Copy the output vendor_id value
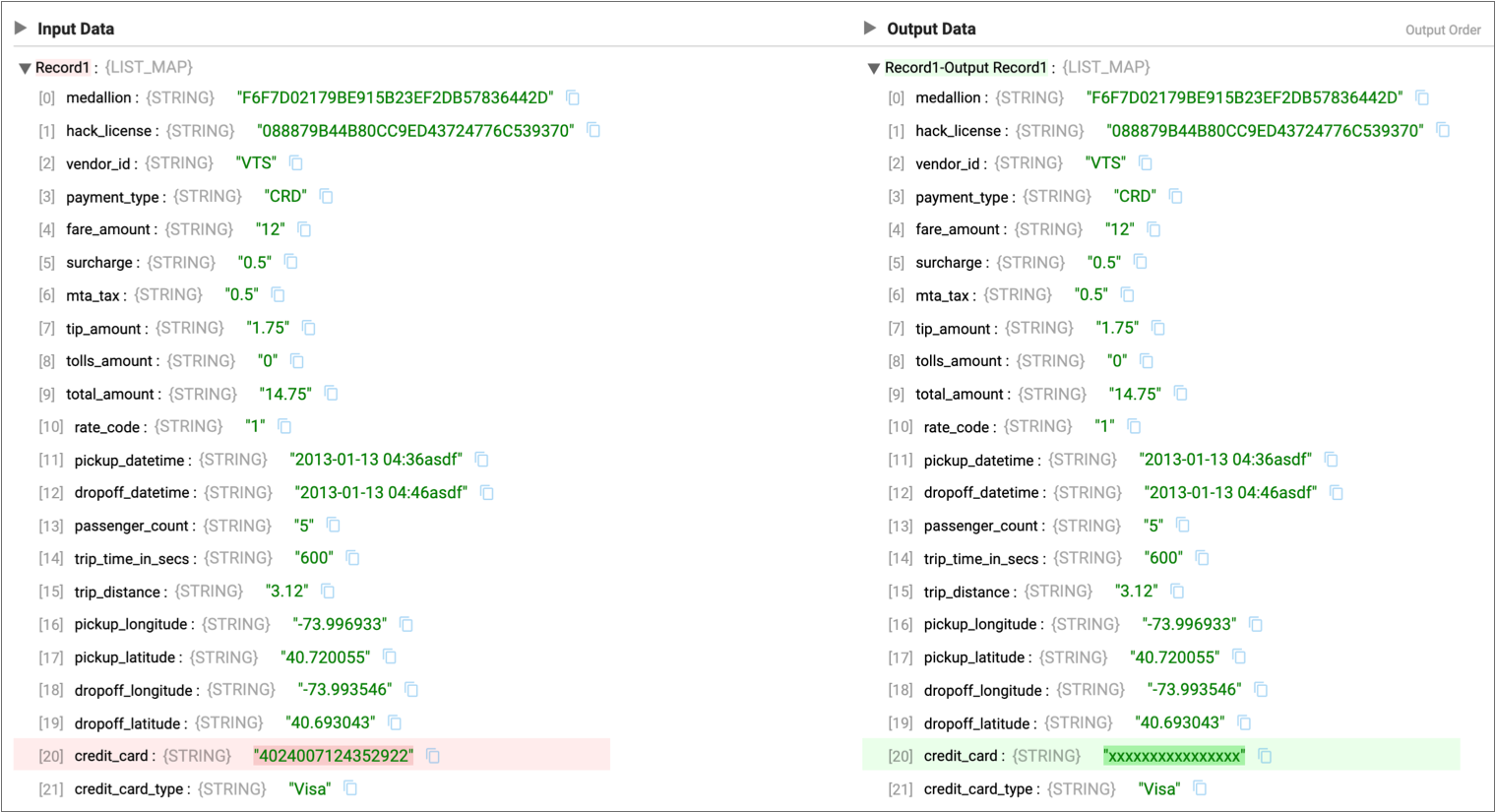 click(x=1146, y=163)
